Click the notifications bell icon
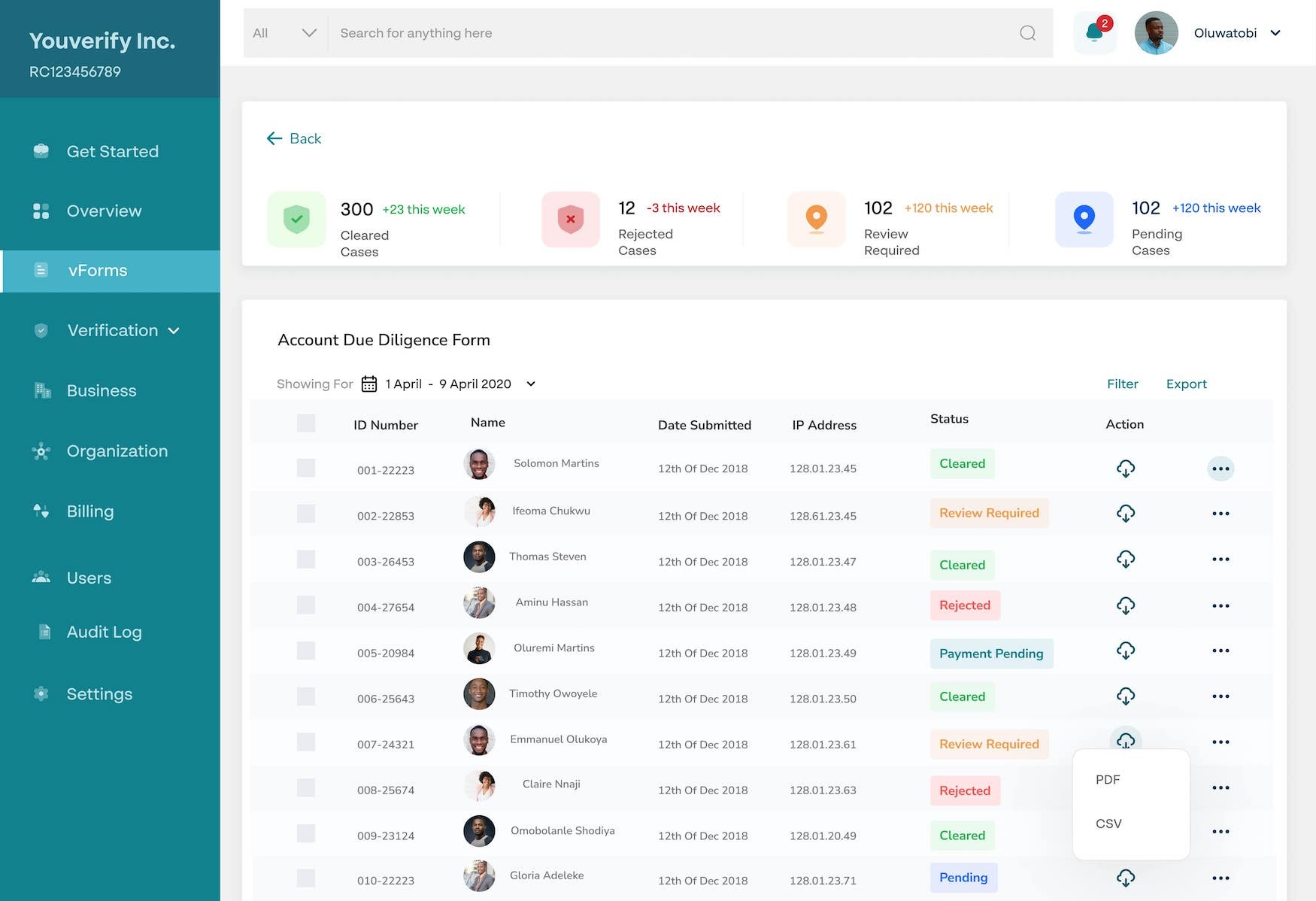This screenshot has height=901, width=1316. coord(1094,32)
